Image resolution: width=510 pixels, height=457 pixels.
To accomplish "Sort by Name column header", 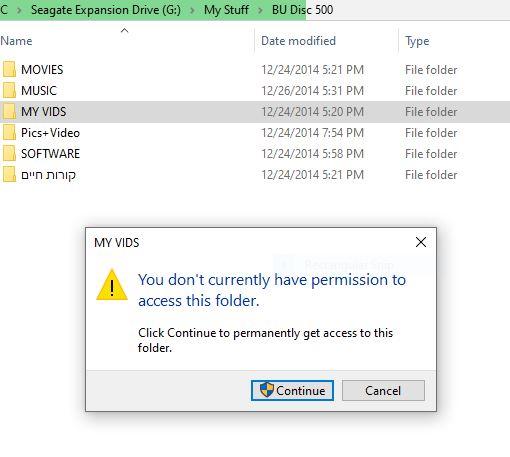I will 16,41.
